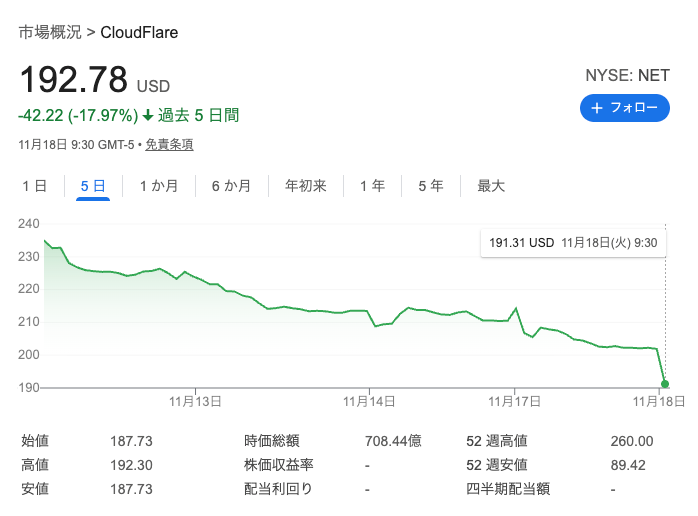698x516 pixels.
Task: Show the 年初来 year-to-date tab
Action: [306, 186]
